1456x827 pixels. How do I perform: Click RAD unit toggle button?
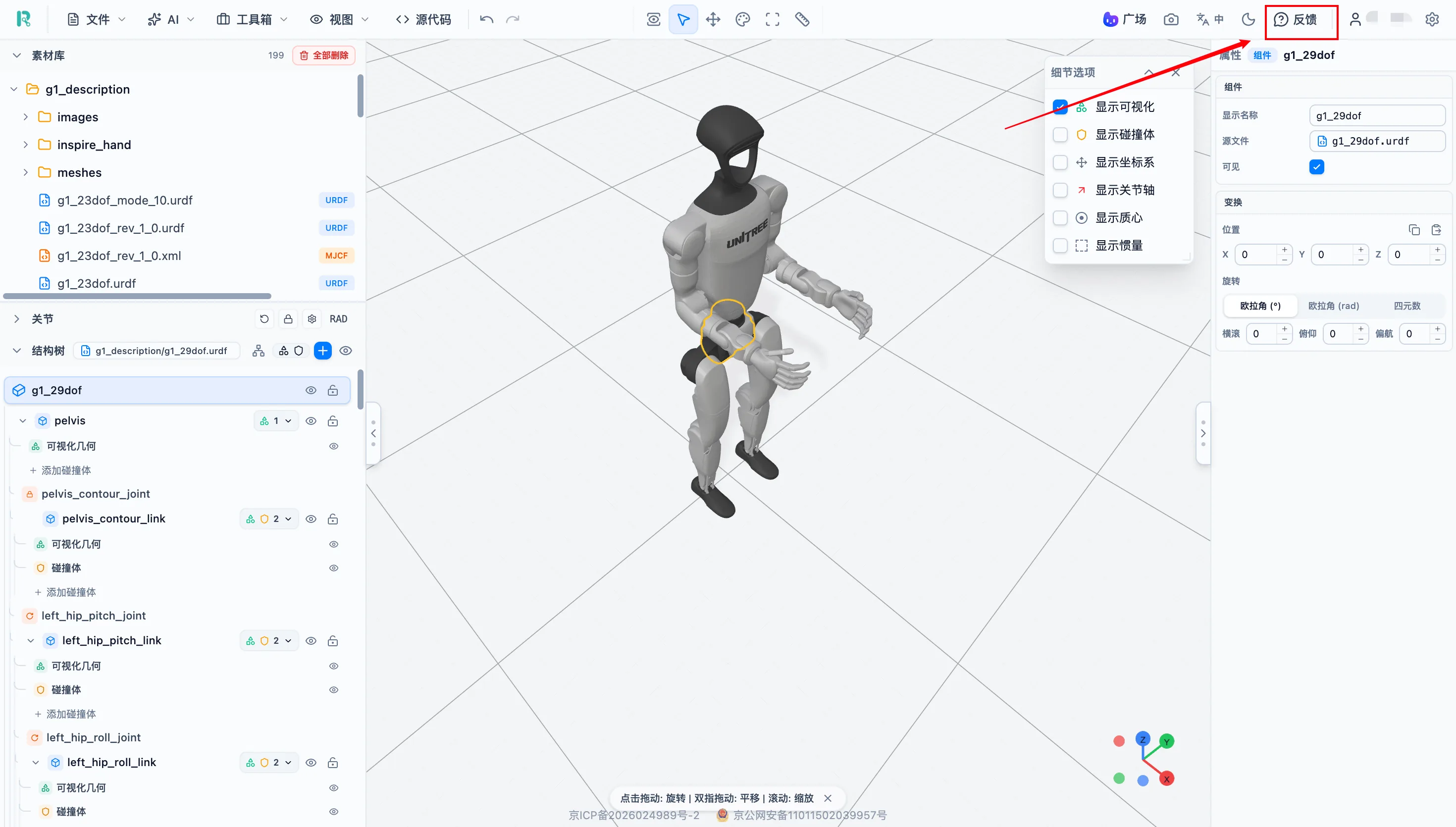click(x=338, y=318)
